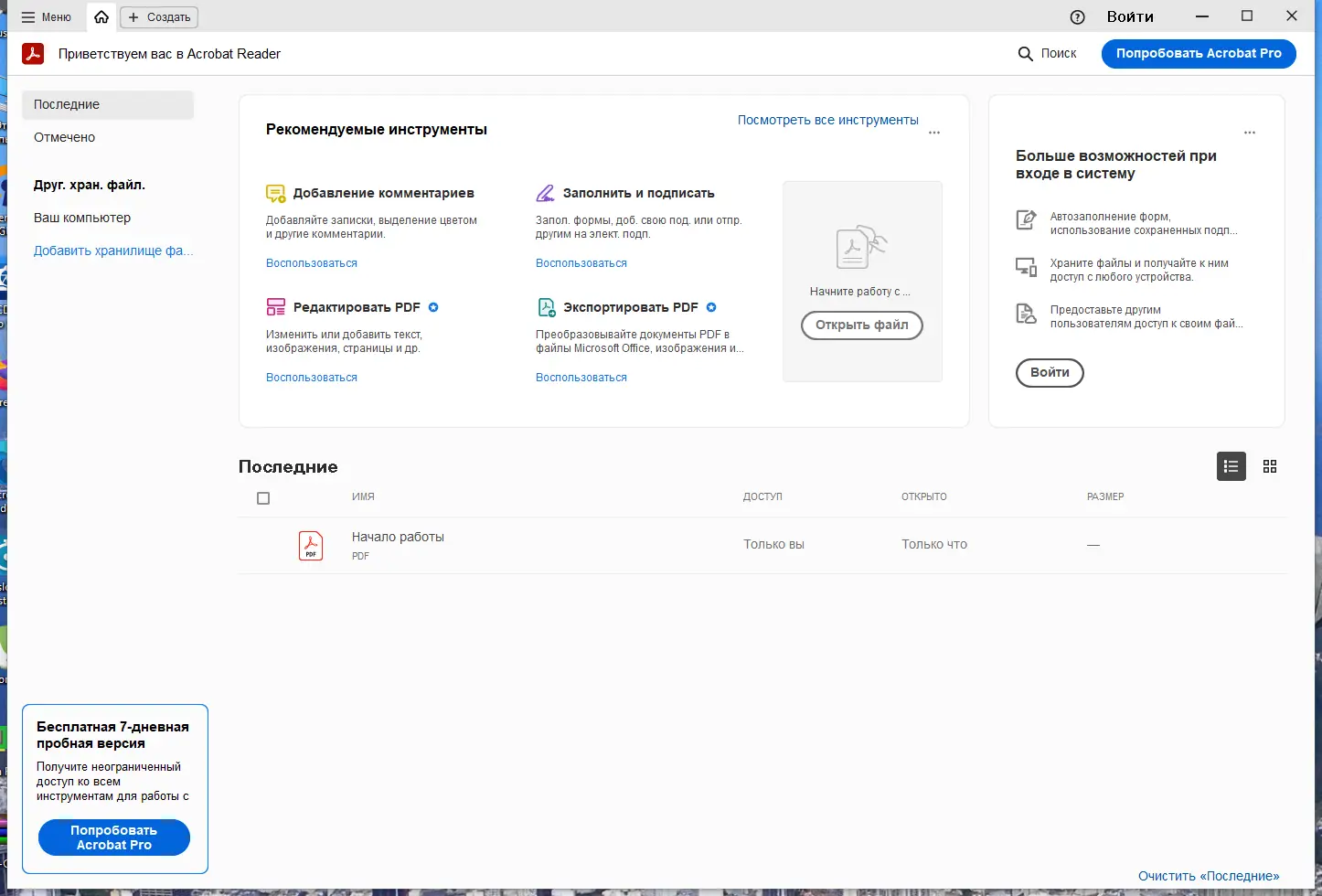Click Попробовать Acrobat Pro top button

[1199, 54]
